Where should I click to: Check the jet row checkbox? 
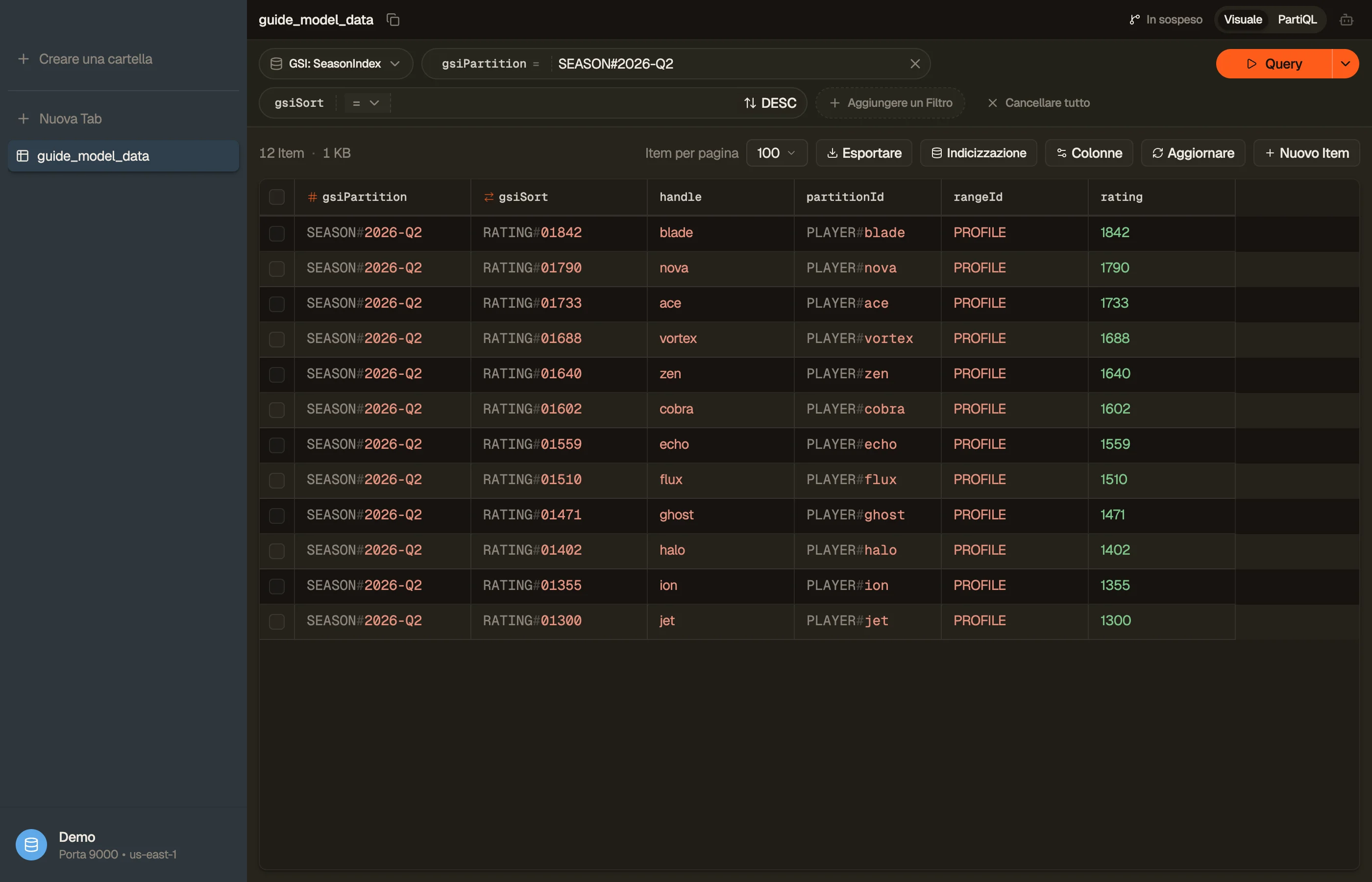(277, 621)
